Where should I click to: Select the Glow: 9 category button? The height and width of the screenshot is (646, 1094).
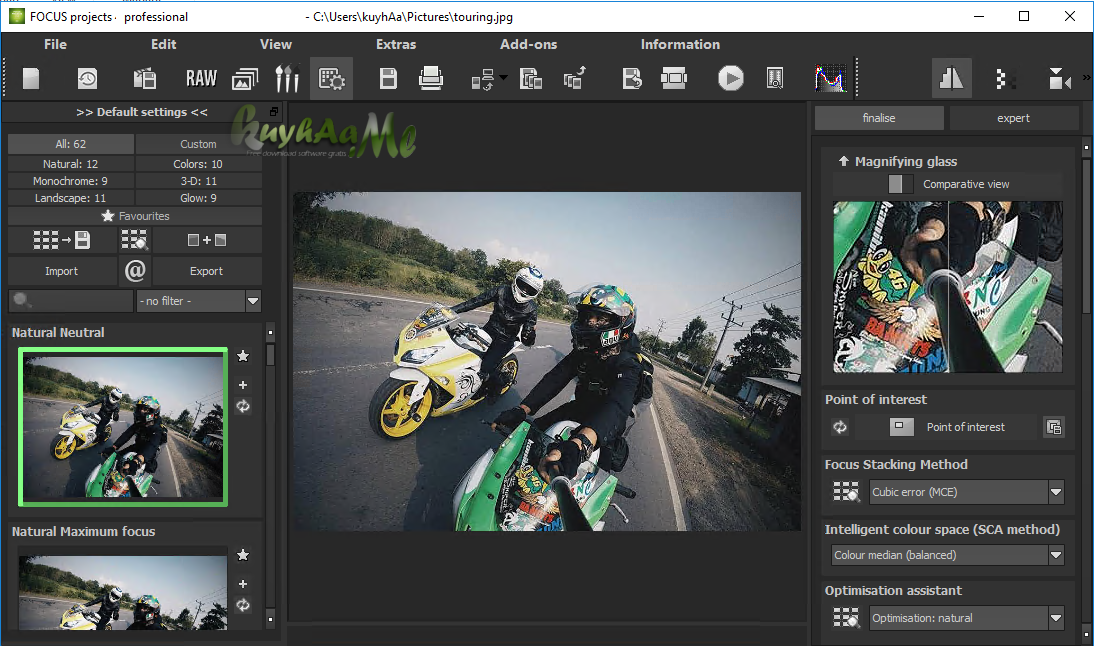tap(198, 198)
